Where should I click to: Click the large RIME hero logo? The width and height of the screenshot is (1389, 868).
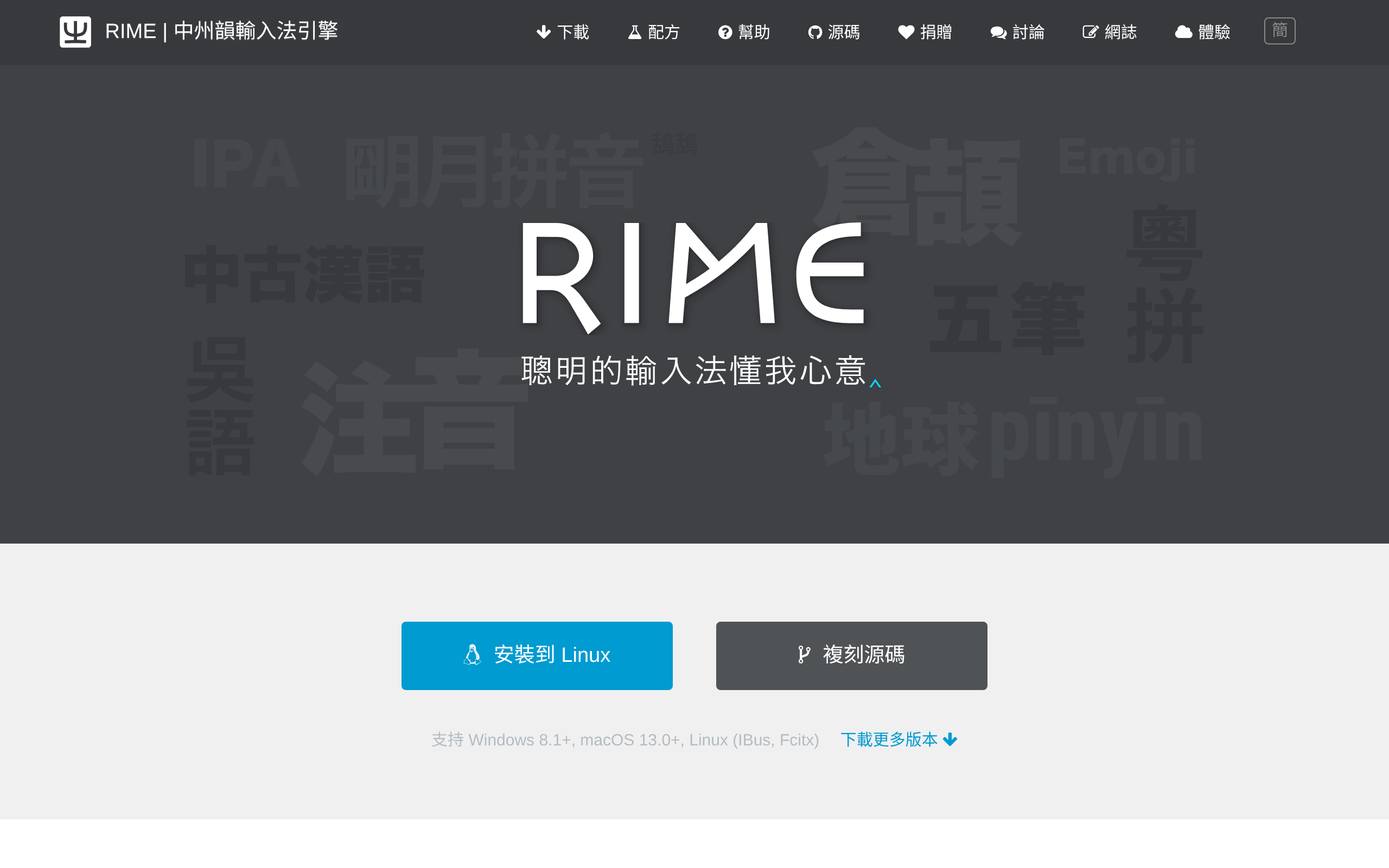pyautogui.click(x=693, y=278)
